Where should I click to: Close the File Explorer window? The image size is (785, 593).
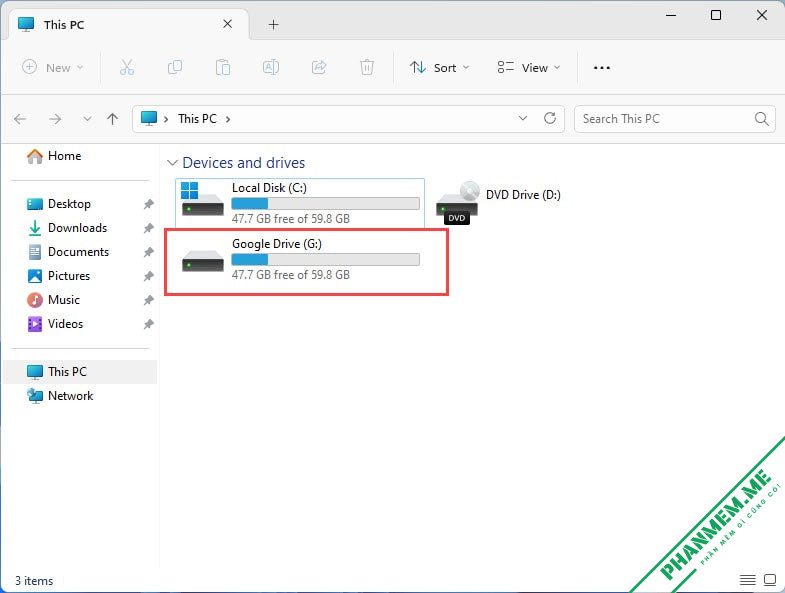[x=761, y=15]
